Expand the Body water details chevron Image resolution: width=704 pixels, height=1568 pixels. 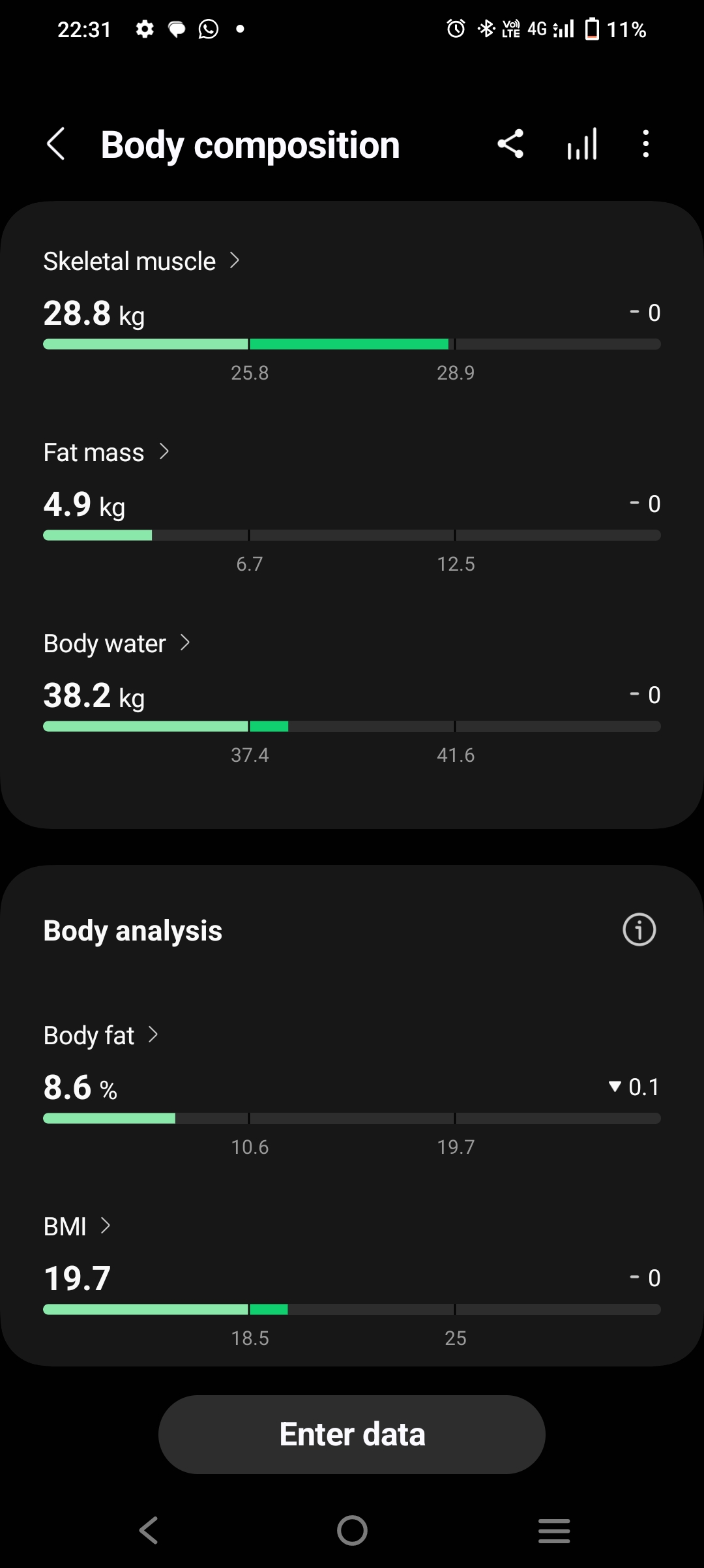tap(185, 643)
